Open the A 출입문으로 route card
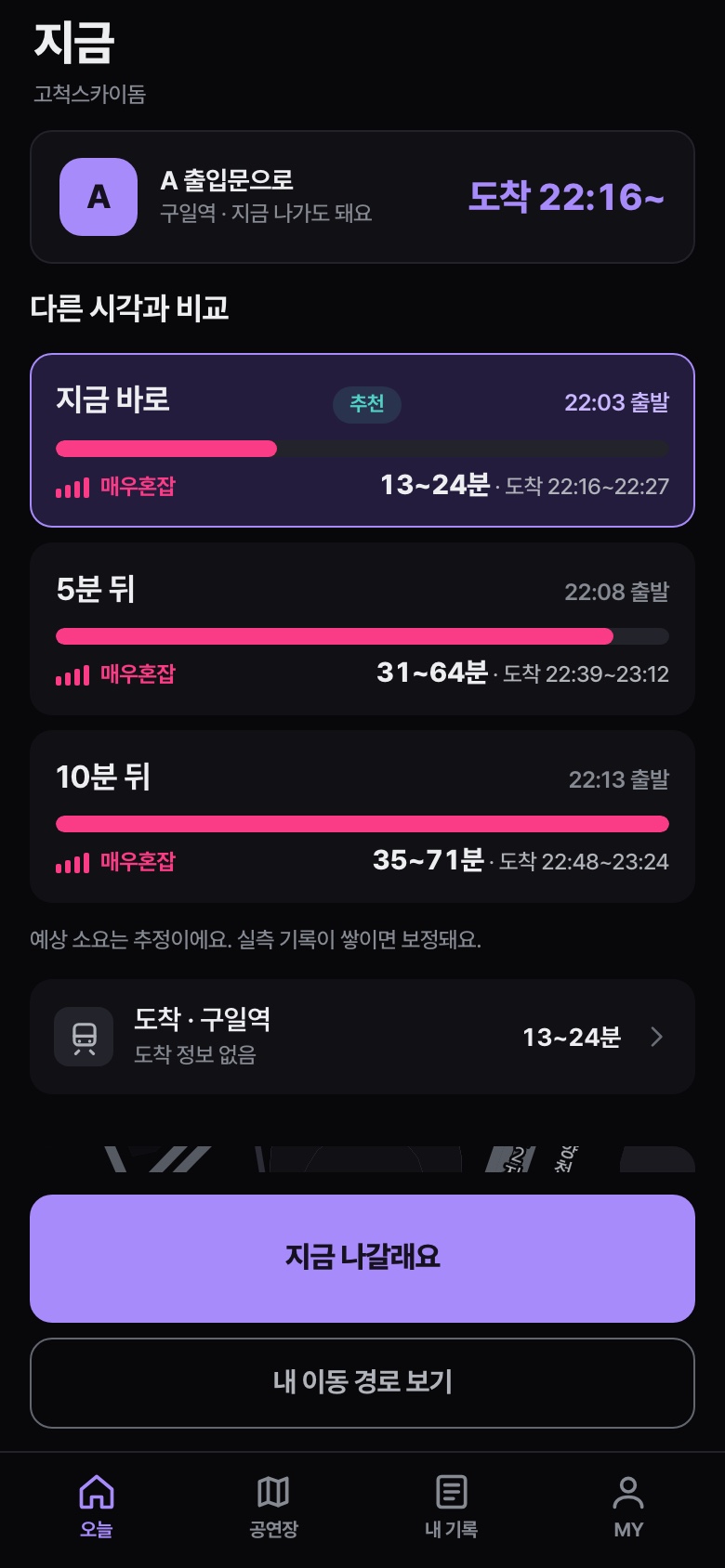Screen dimensions: 725x1568 362,197
